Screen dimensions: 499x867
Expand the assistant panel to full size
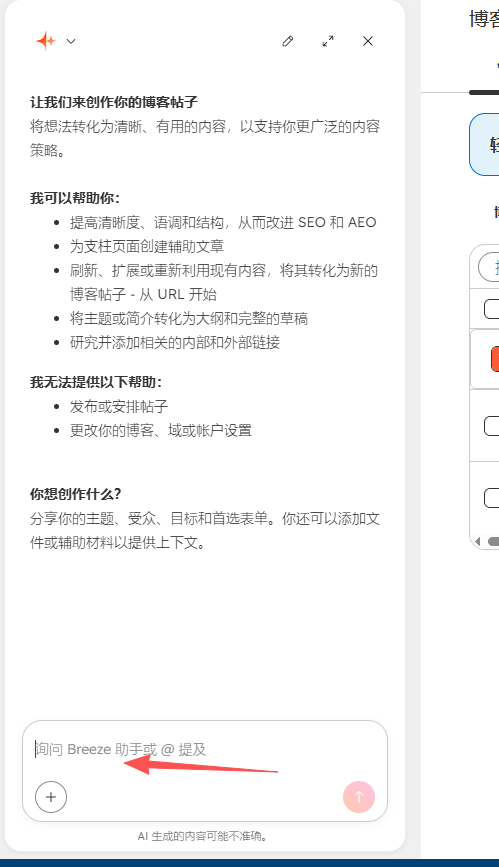point(328,41)
